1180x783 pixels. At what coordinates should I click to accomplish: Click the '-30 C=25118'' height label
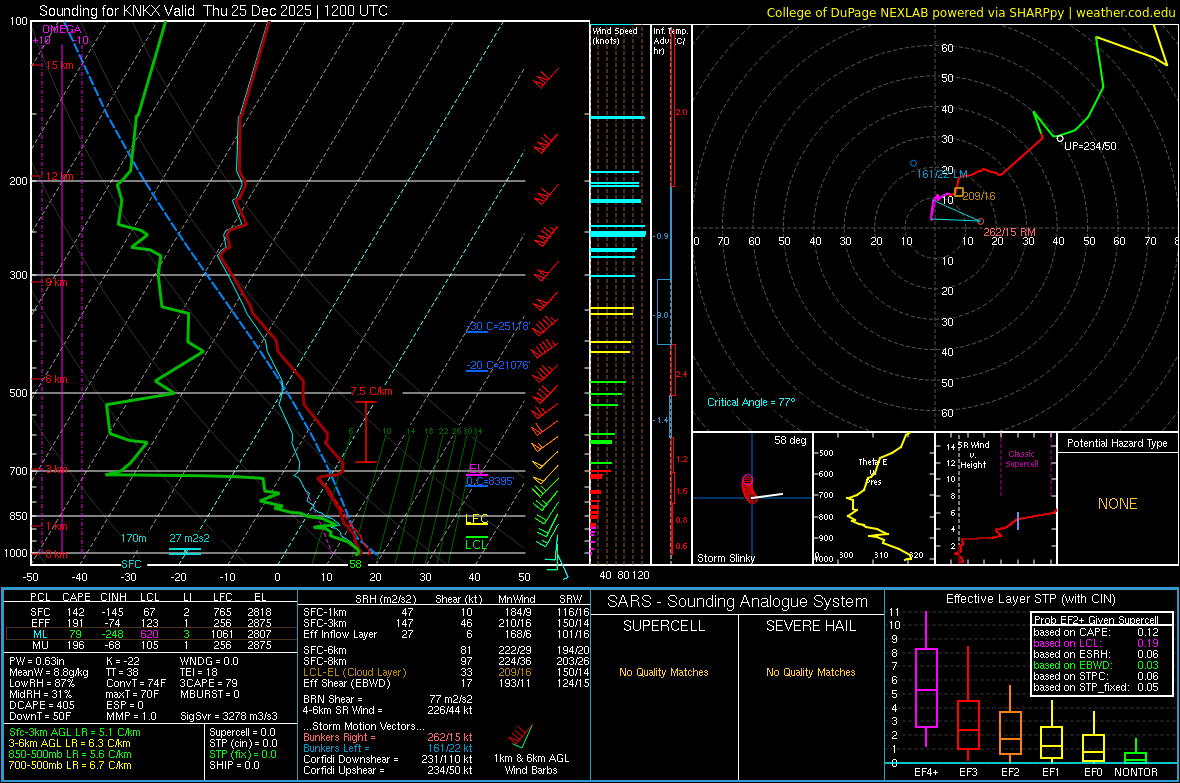499,326
